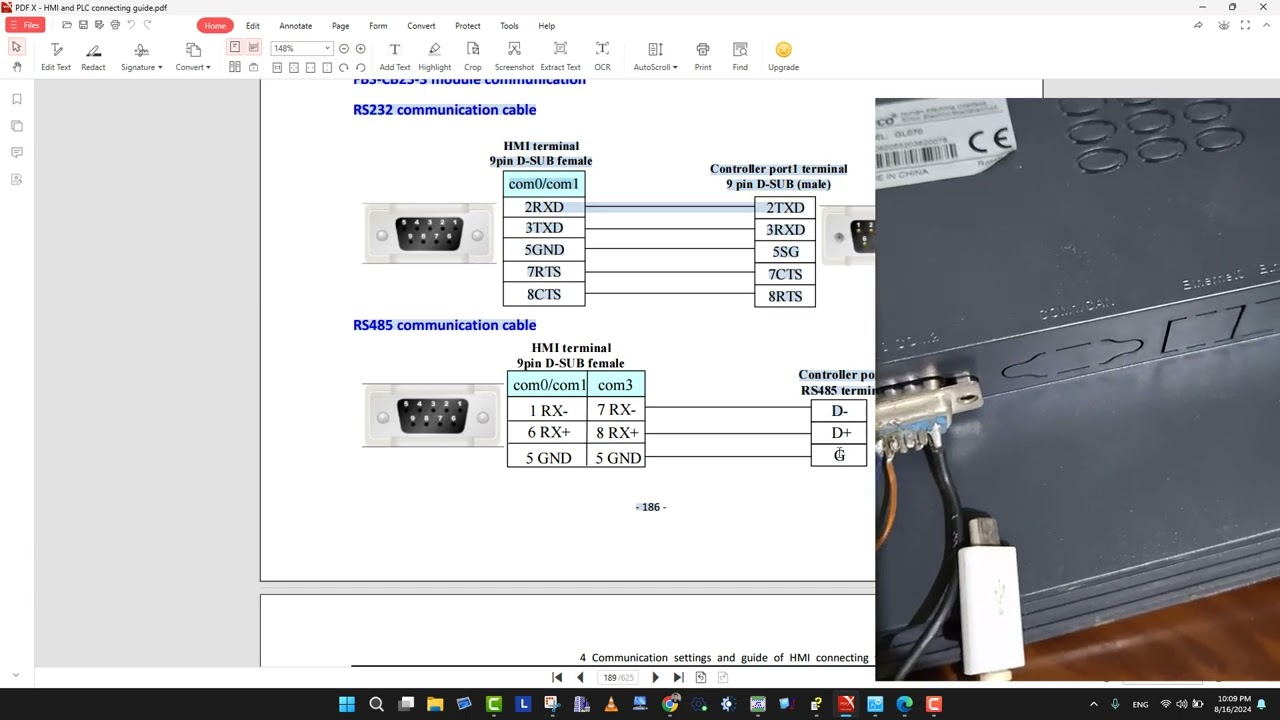Screen dimensions: 1280x720
Task: Choose the Crop tool
Action: 473,57
